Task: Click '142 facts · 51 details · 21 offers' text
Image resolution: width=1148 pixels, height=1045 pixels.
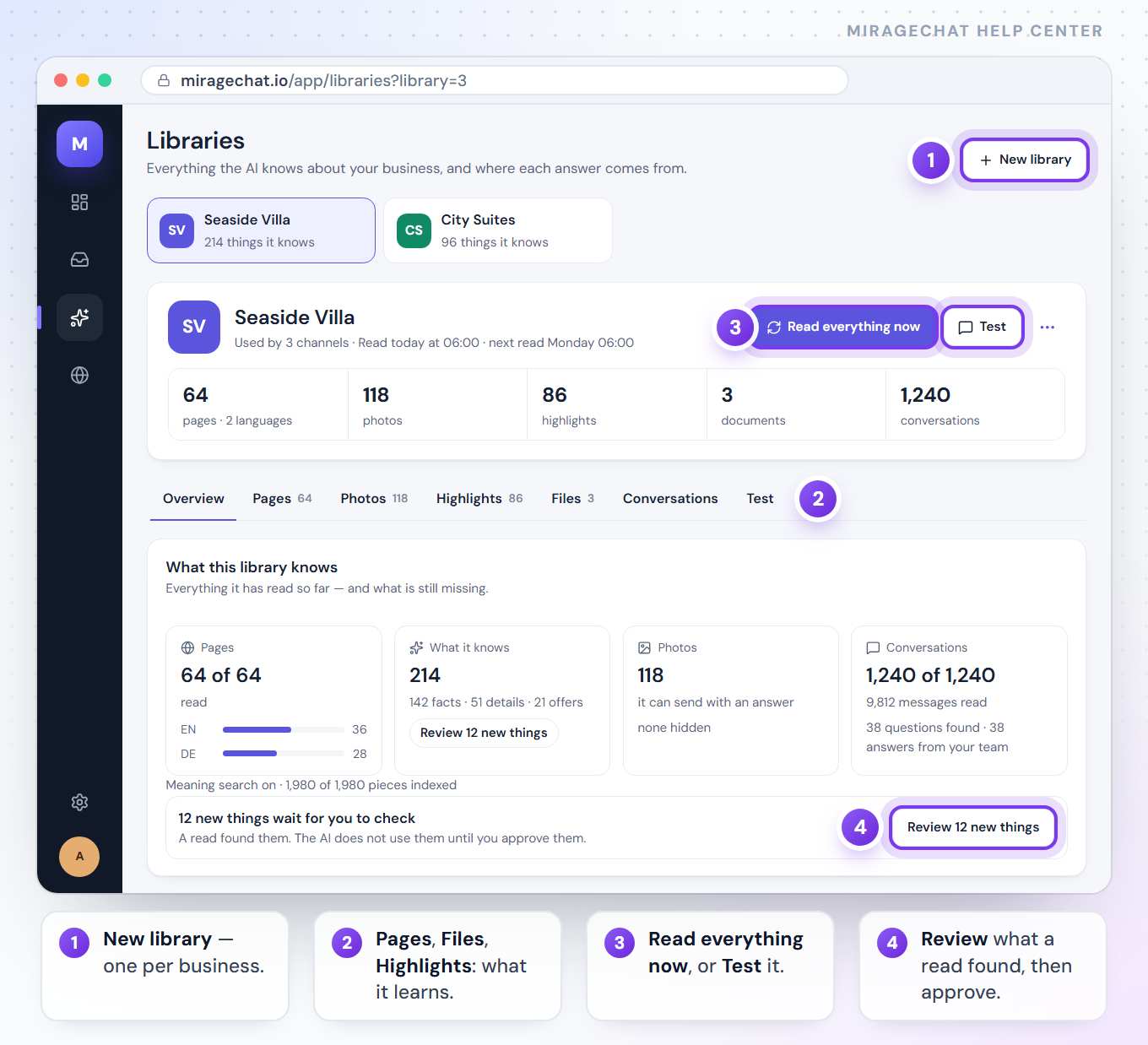Action: click(496, 702)
